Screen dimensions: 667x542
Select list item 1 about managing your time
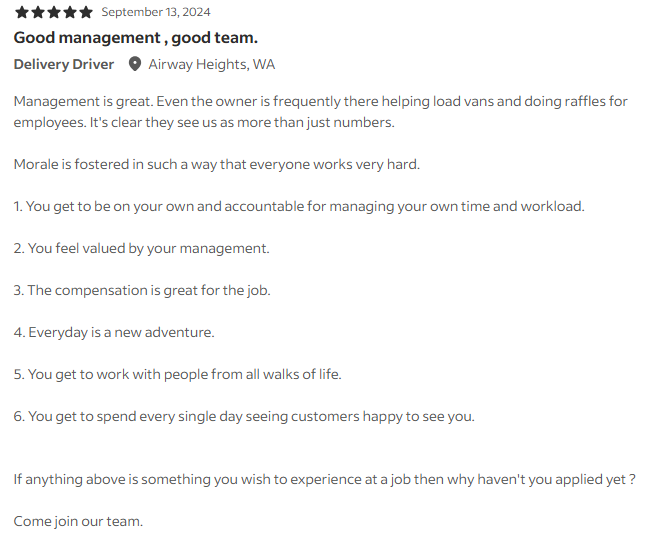coord(298,206)
